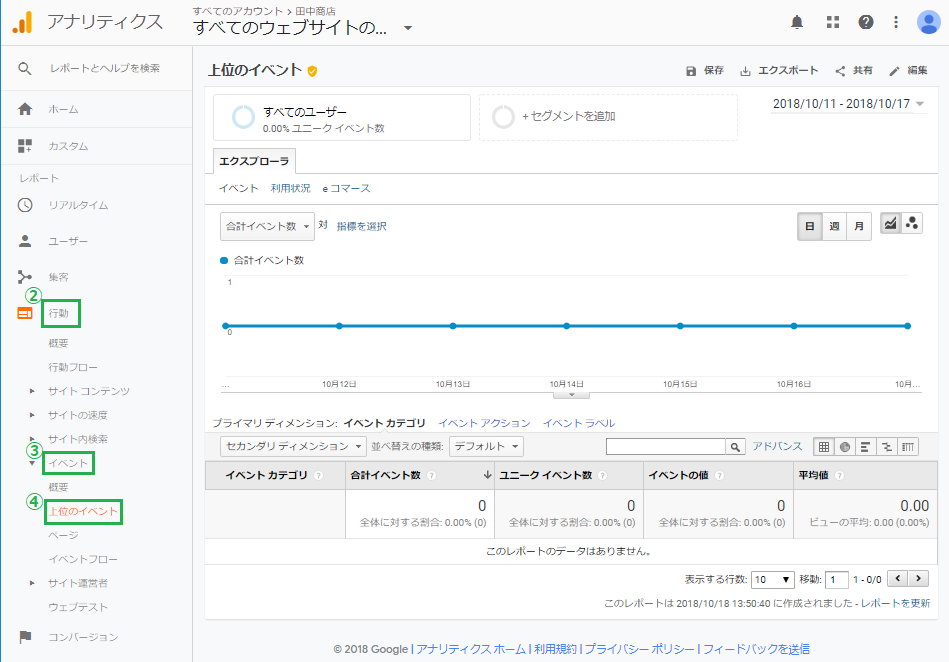Select the イベント metric group

[238, 188]
